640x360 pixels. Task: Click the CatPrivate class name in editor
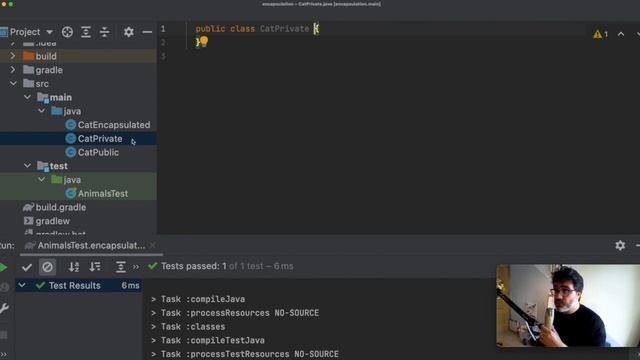click(x=284, y=29)
